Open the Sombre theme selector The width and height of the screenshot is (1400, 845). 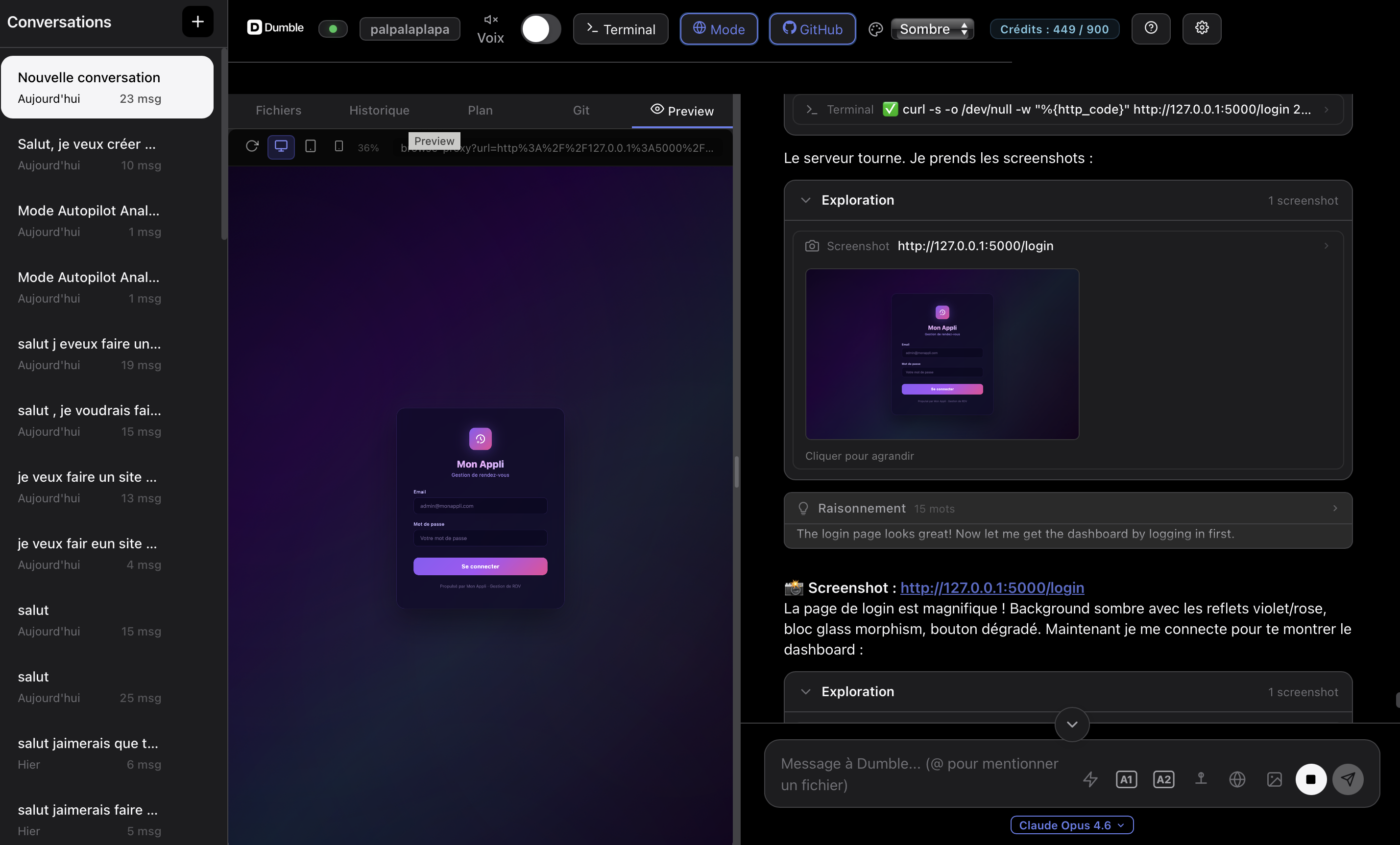point(931,29)
